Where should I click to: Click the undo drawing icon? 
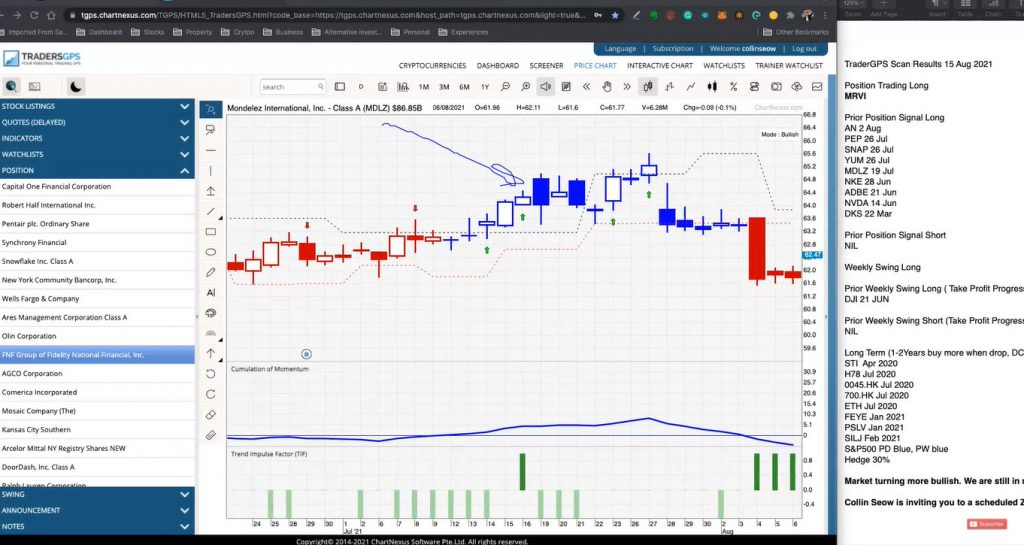pos(210,374)
